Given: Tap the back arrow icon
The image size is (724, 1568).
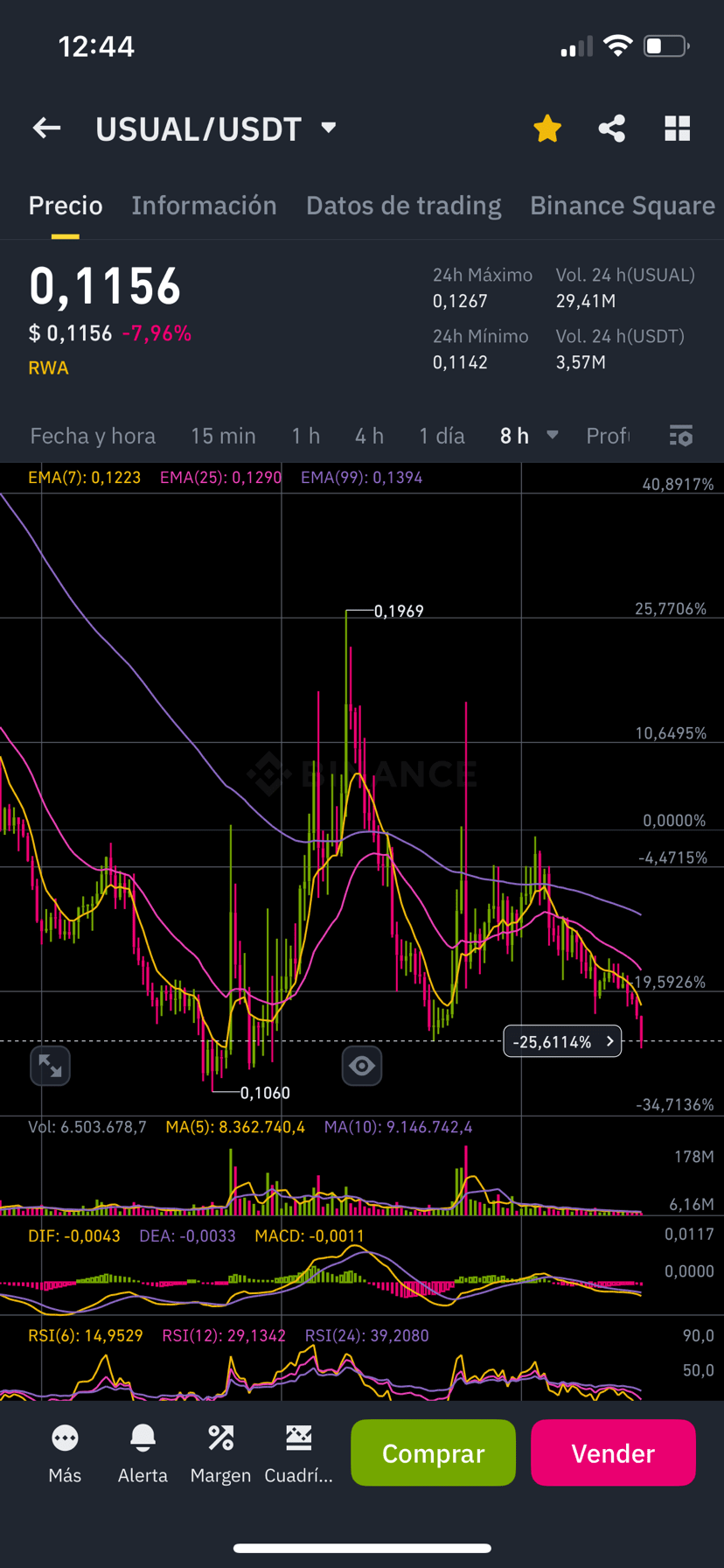Looking at the screenshot, I should [47, 129].
